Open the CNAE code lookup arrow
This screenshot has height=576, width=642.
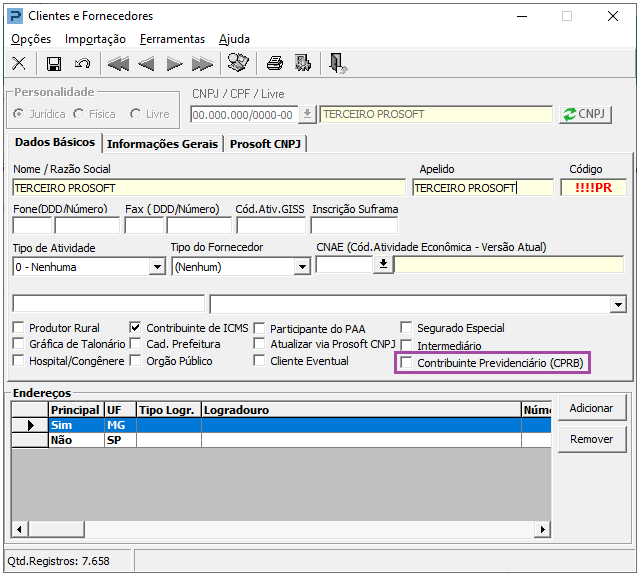(x=384, y=265)
